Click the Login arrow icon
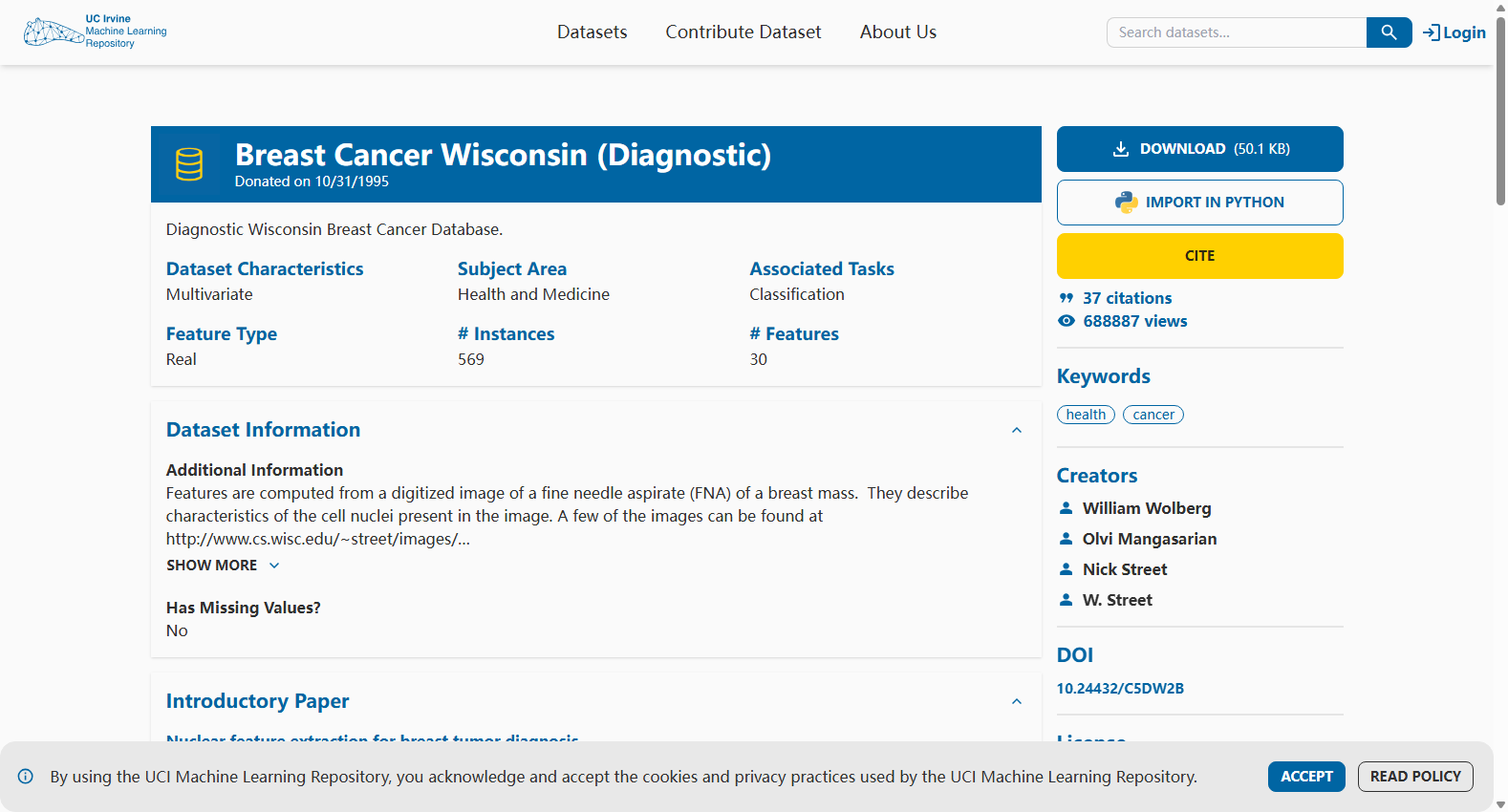 click(x=1431, y=32)
